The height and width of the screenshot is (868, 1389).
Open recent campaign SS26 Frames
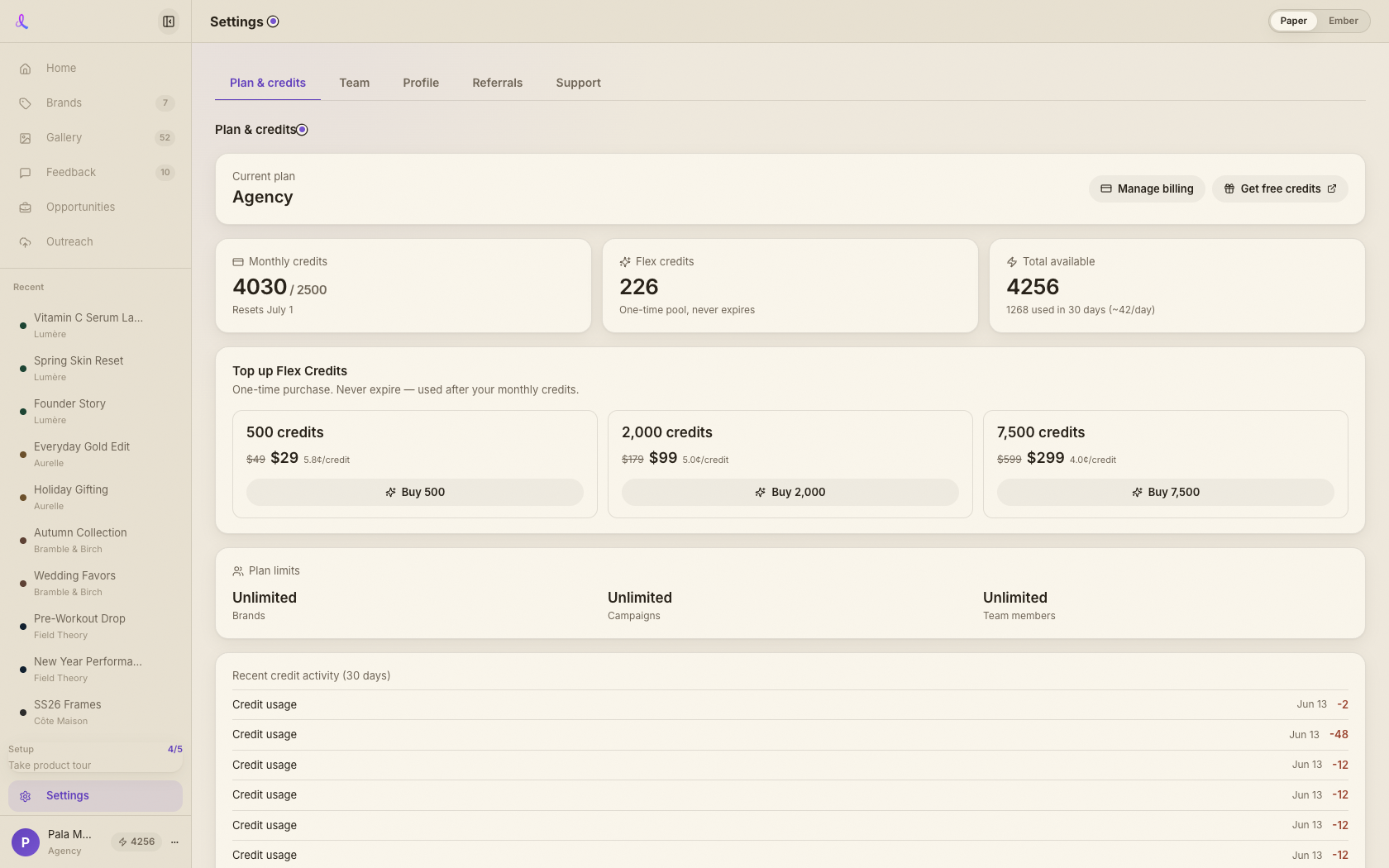(x=96, y=712)
